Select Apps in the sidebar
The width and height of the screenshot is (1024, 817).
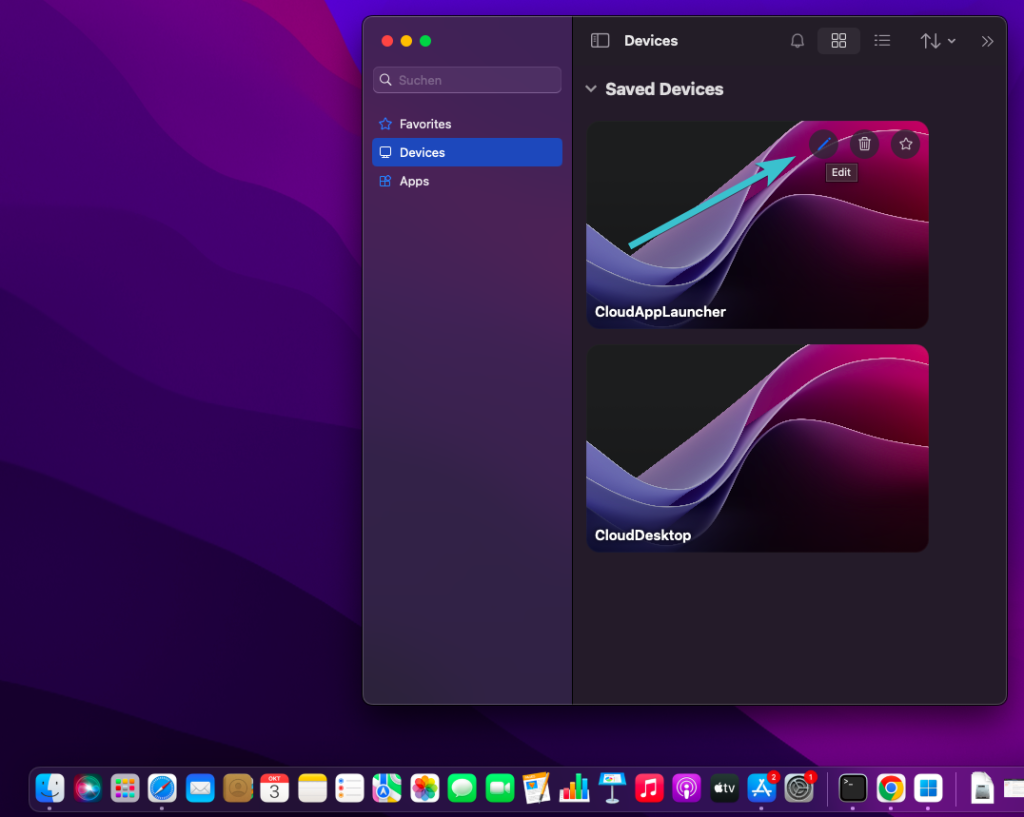pos(467,181)
